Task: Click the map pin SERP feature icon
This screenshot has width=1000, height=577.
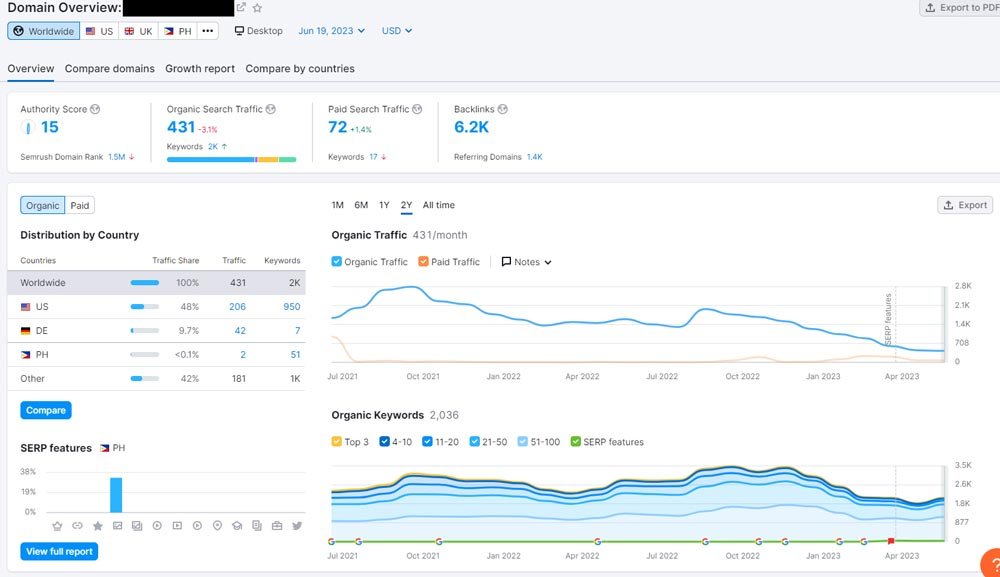Action: [217, 526]
